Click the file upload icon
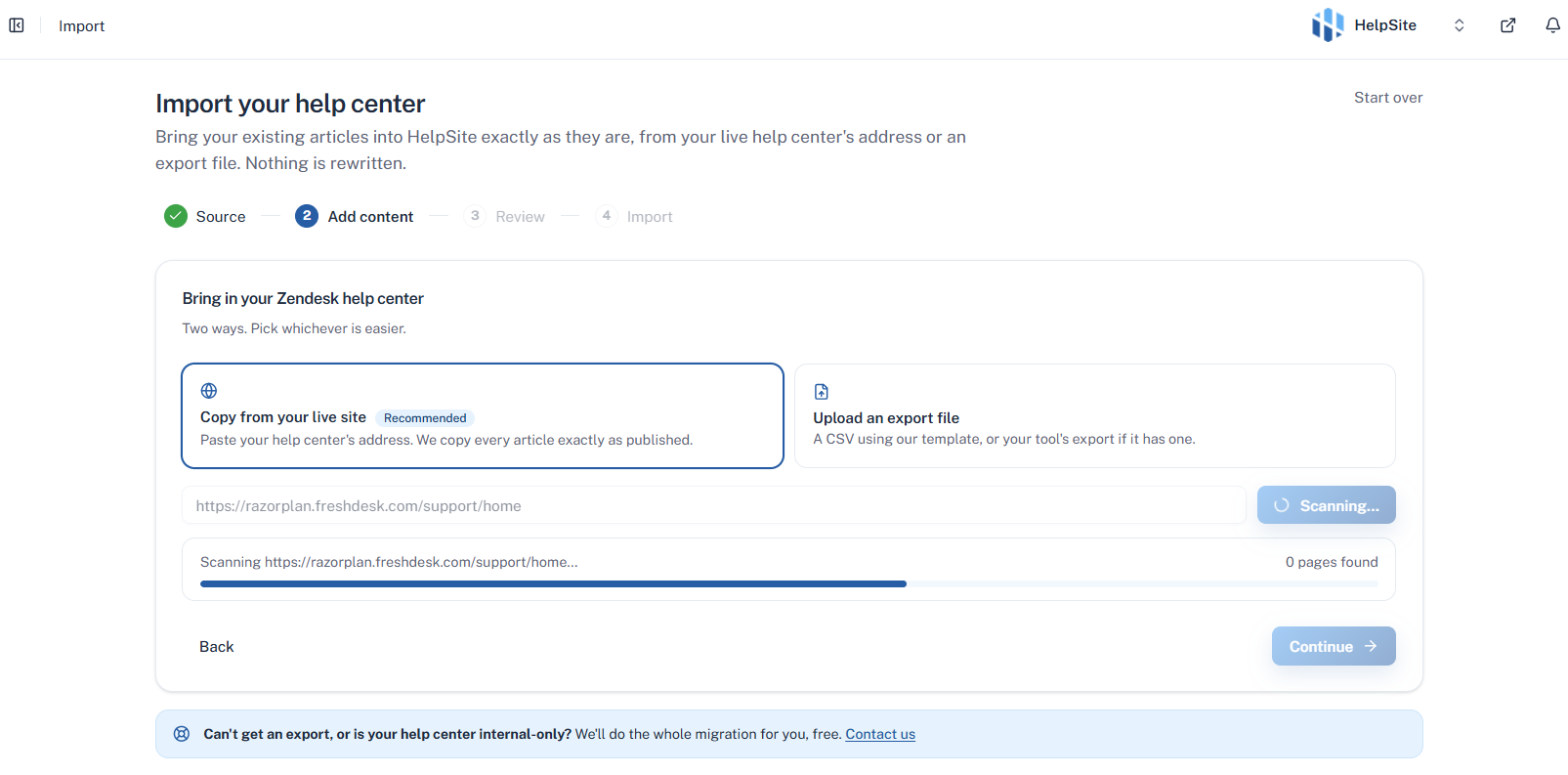 [822, 392]
